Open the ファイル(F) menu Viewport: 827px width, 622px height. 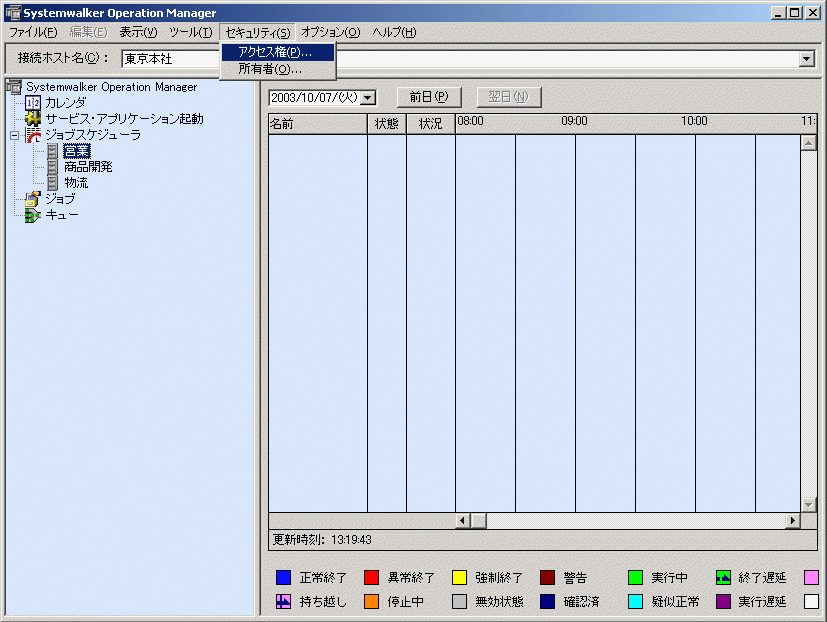click(33, 32)
